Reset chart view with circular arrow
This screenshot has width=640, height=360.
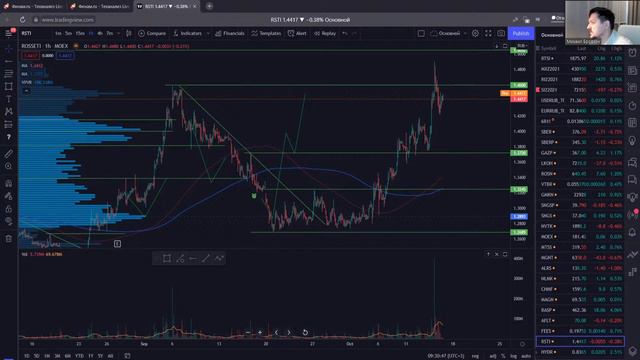pyautogui.click(x=305, y=333)
